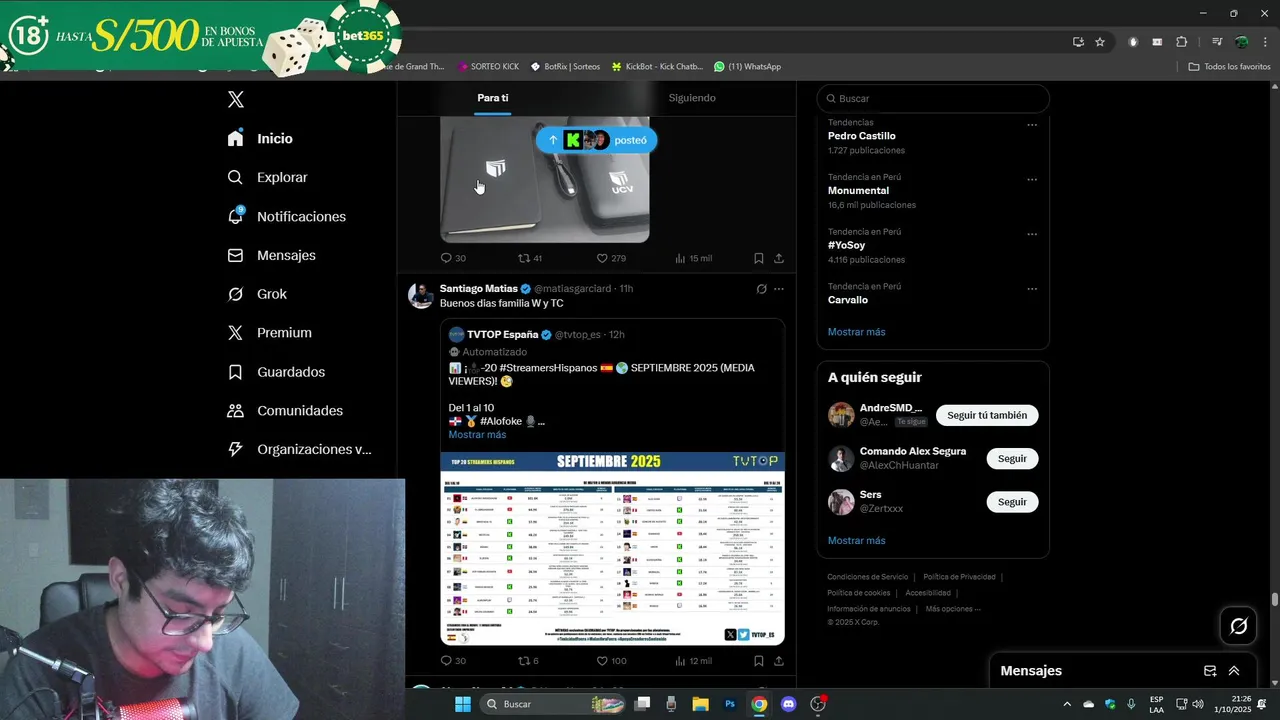Show more trends via Mostrar más

pyautogui.click(x=856, y=332)
